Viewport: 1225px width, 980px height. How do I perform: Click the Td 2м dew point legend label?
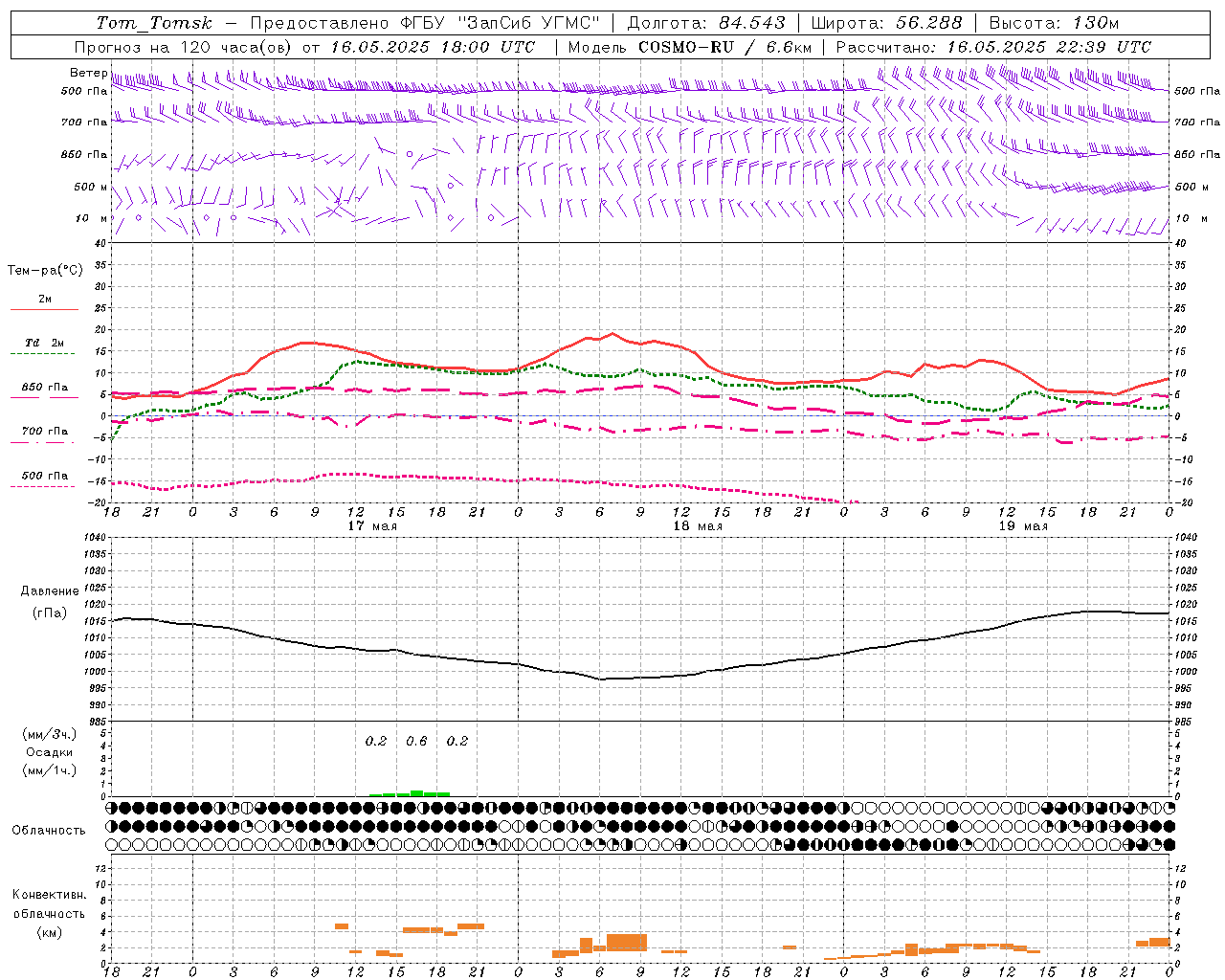[45, 343]
